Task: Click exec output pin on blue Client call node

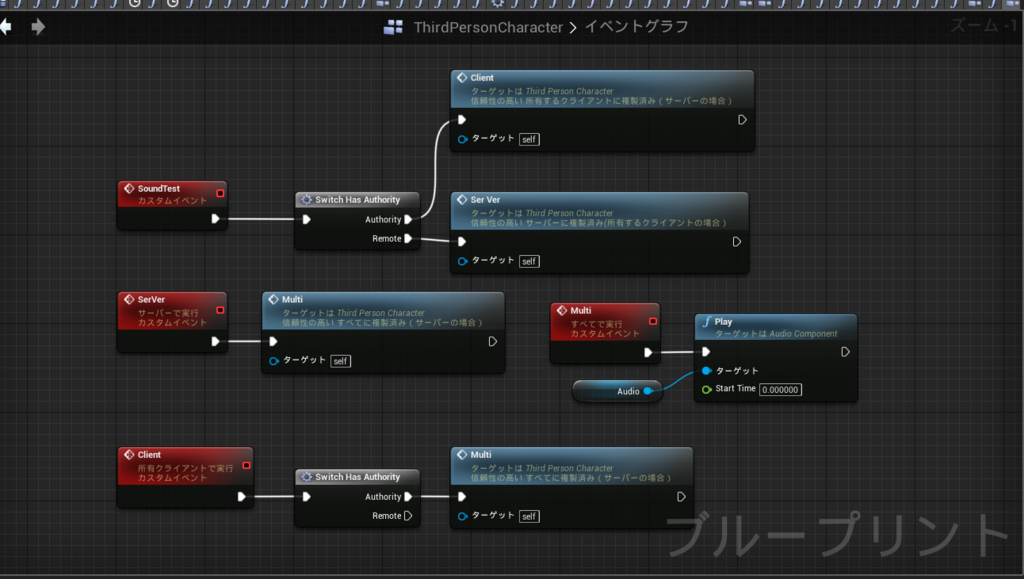Action: click(742, 119)
